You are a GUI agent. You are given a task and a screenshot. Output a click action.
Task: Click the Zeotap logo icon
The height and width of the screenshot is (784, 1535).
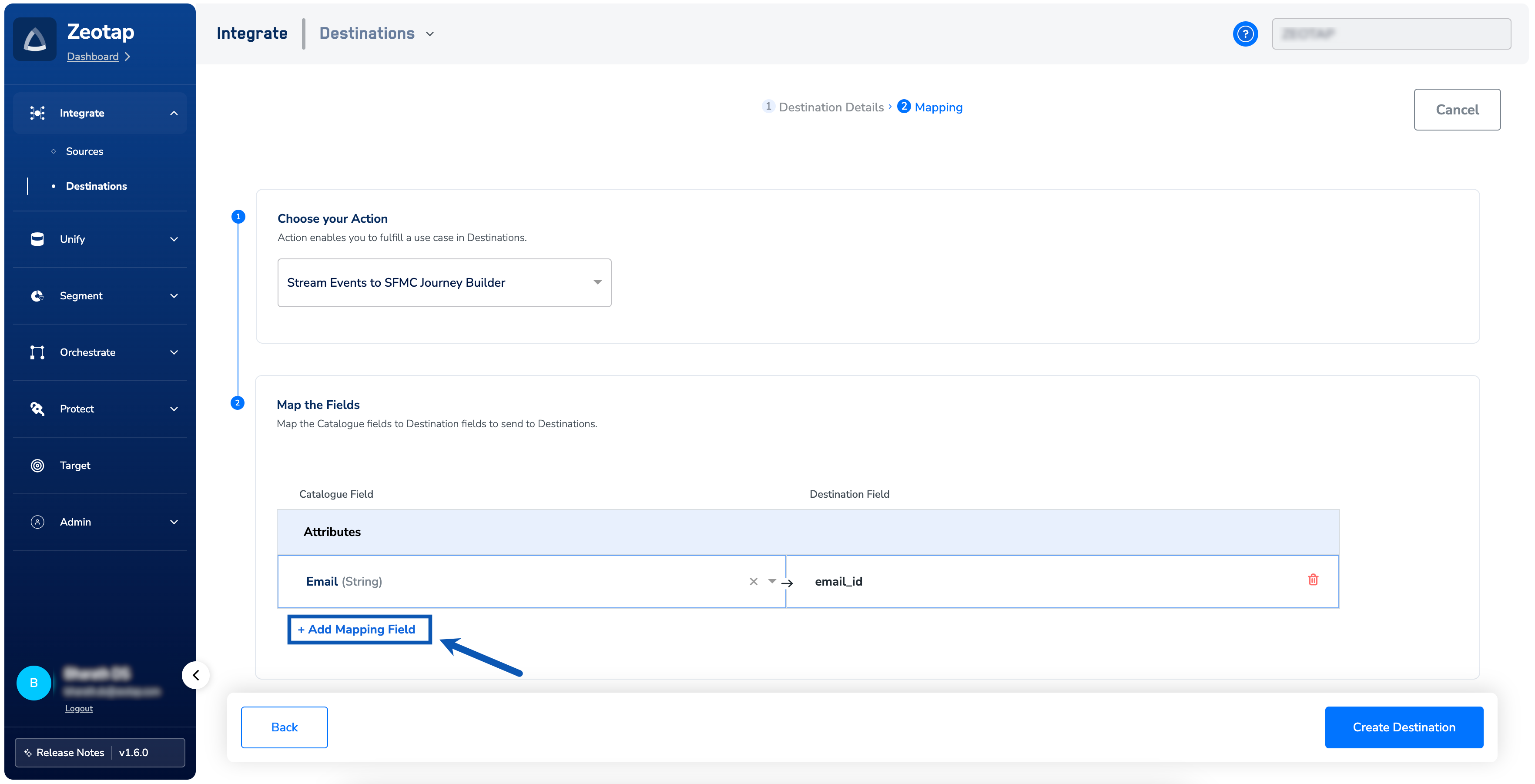click(x=34, y=39)
